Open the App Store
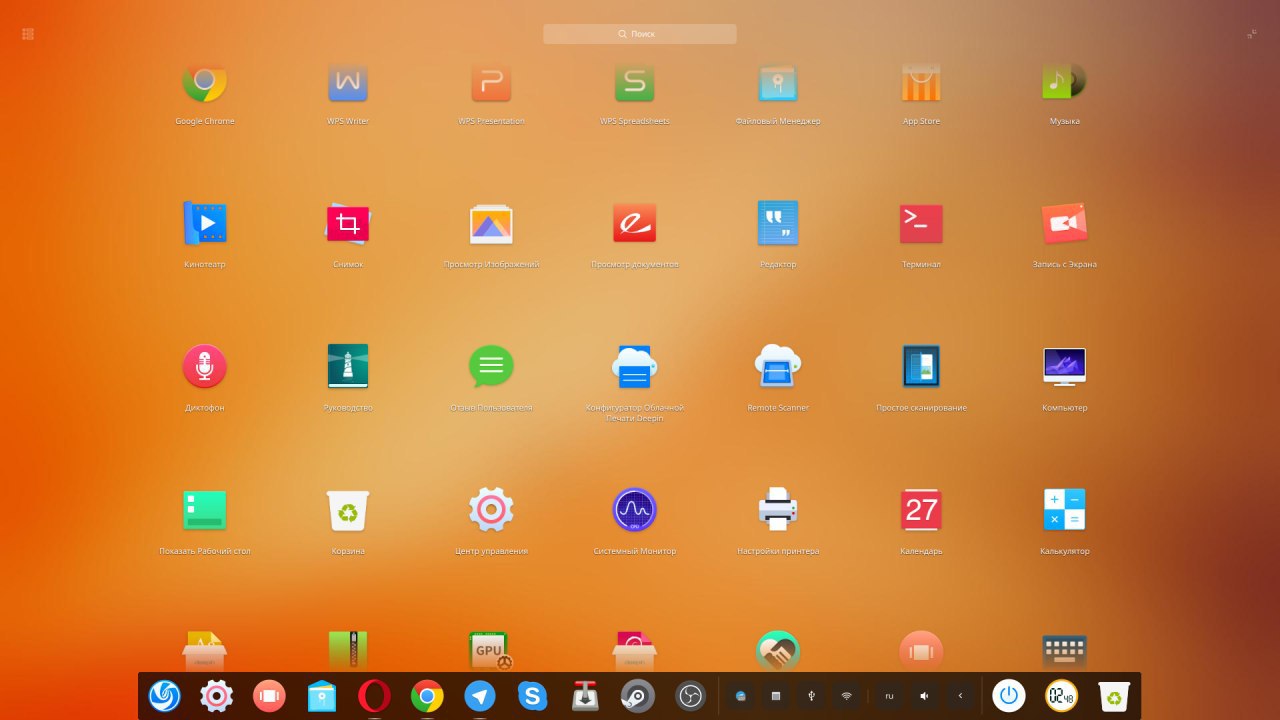Screen dimensions: 1280x720 tap(921, 84)
